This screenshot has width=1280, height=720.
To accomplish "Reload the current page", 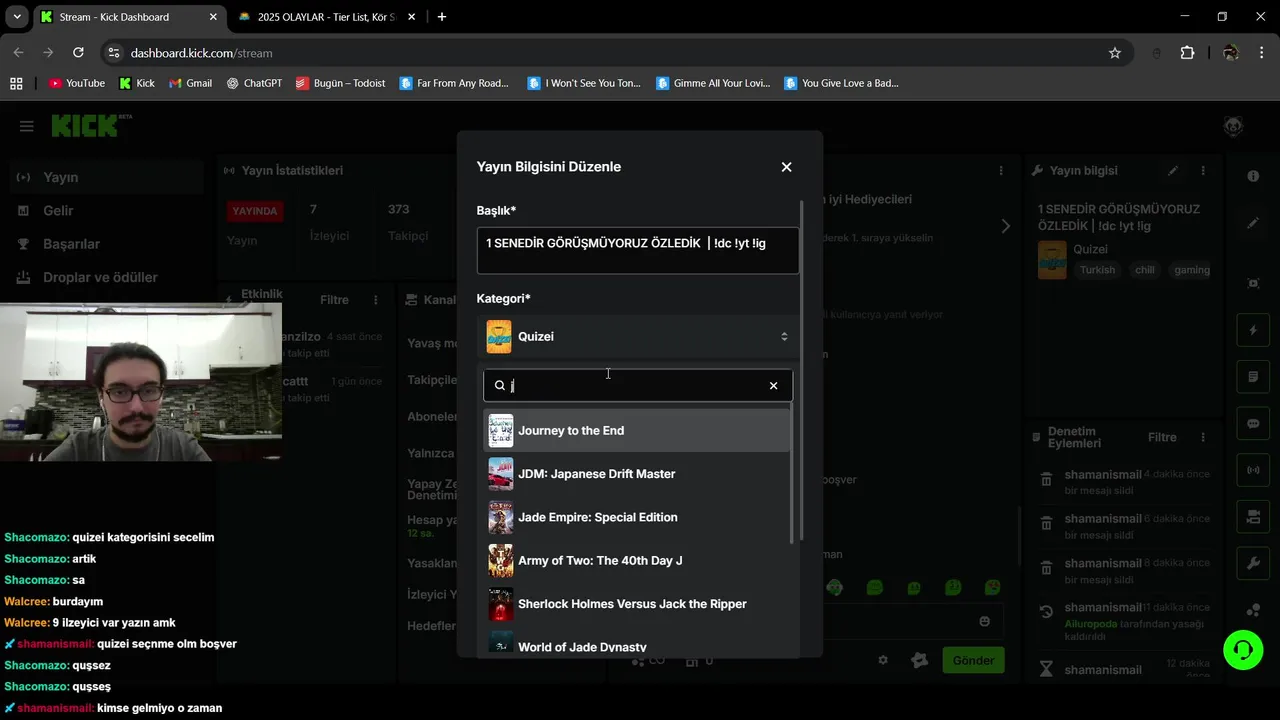I will (78, 53).
